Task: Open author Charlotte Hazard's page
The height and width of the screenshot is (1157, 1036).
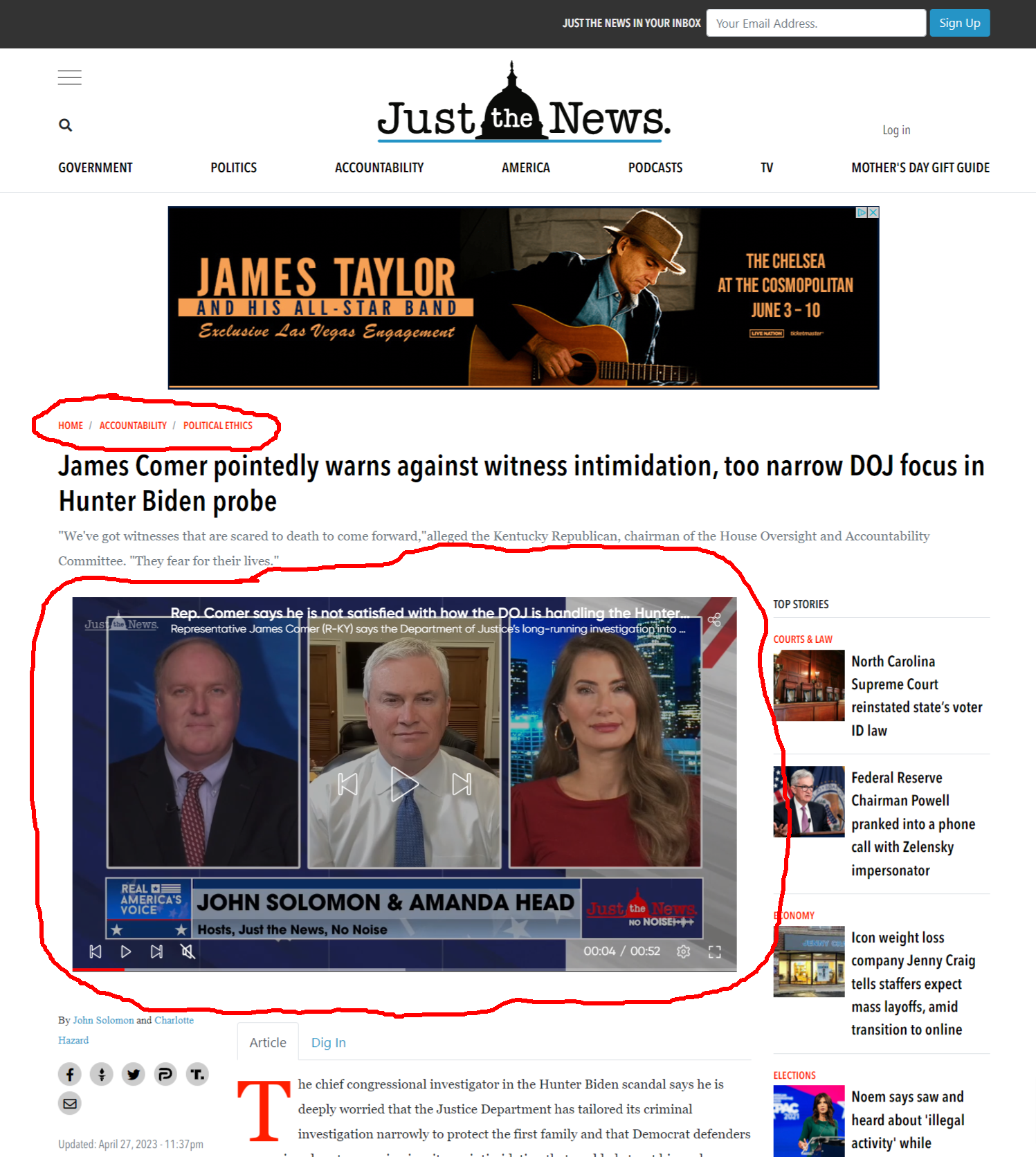Action: 126,1030
